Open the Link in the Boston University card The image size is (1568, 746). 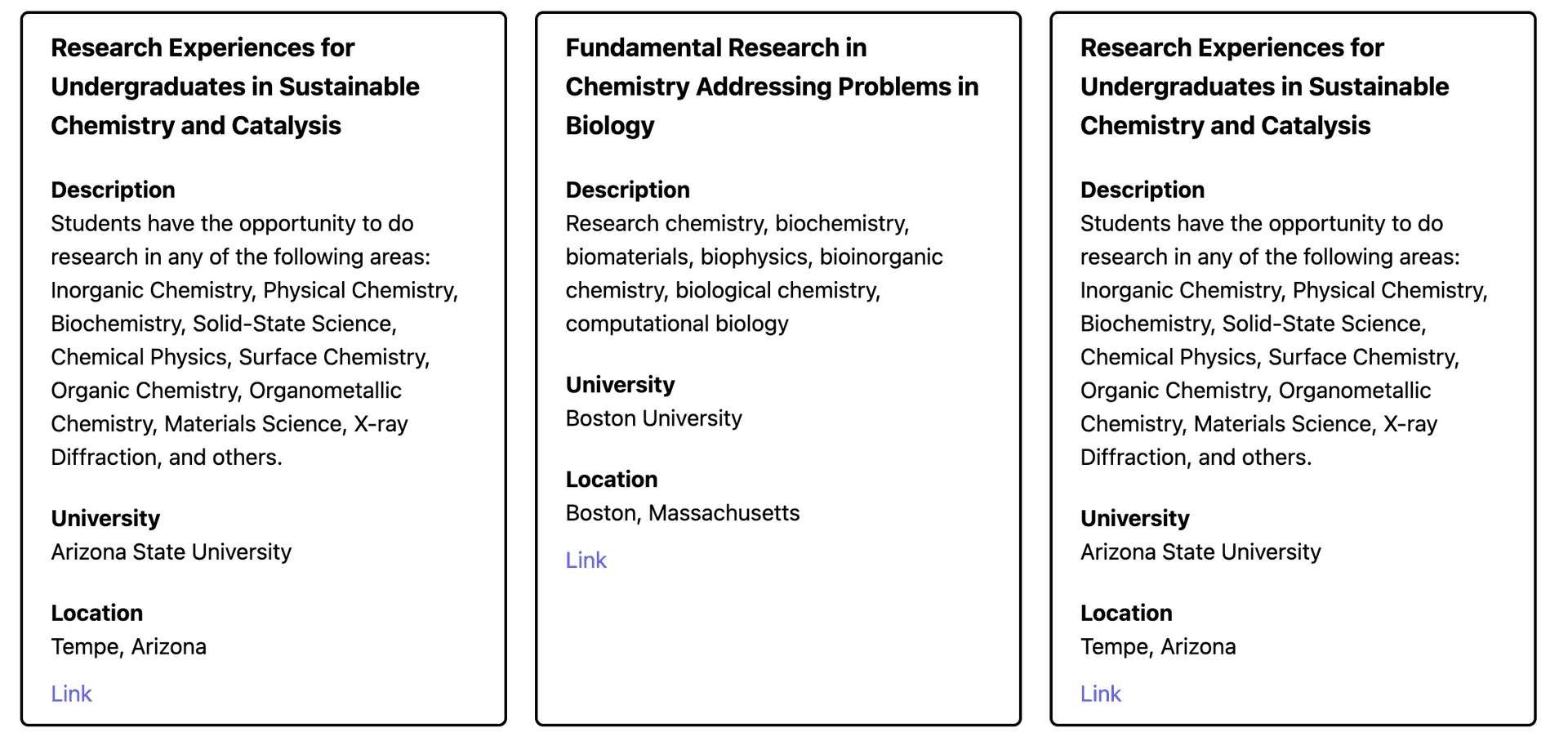[x=586, y=561]
